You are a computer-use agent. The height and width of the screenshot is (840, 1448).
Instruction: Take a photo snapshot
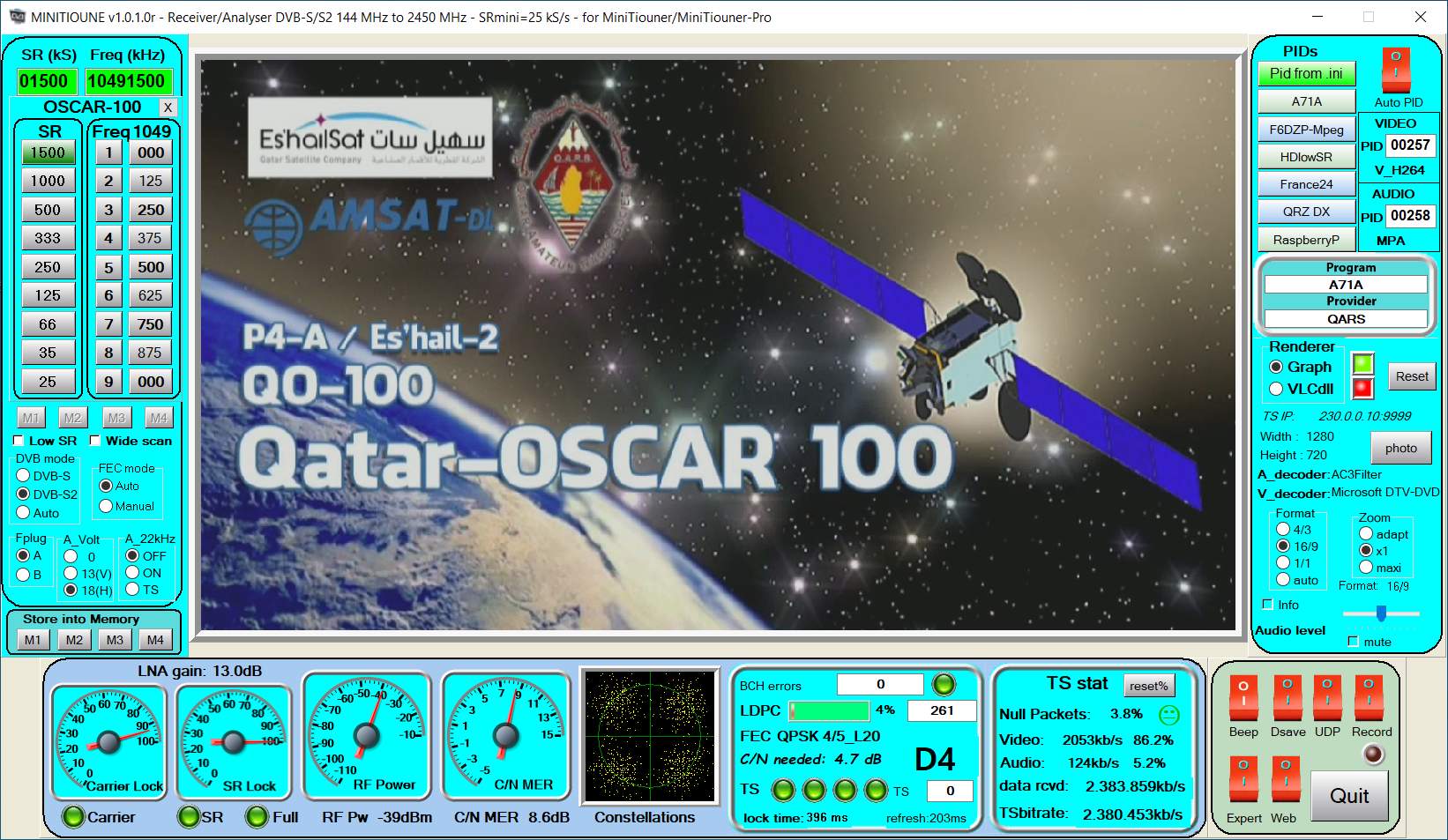pyautogui.click(x=1400, y=448)
